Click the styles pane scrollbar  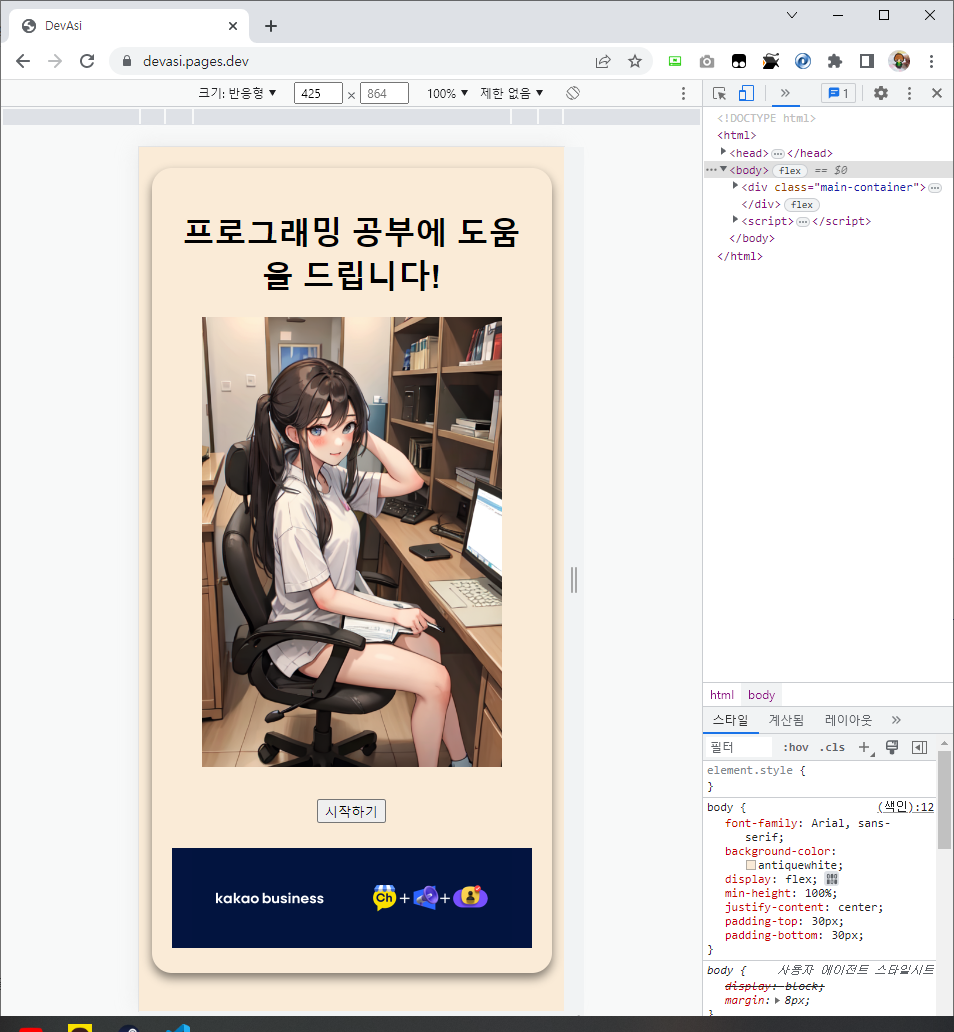pyautogui.click(x=945, y=800)
